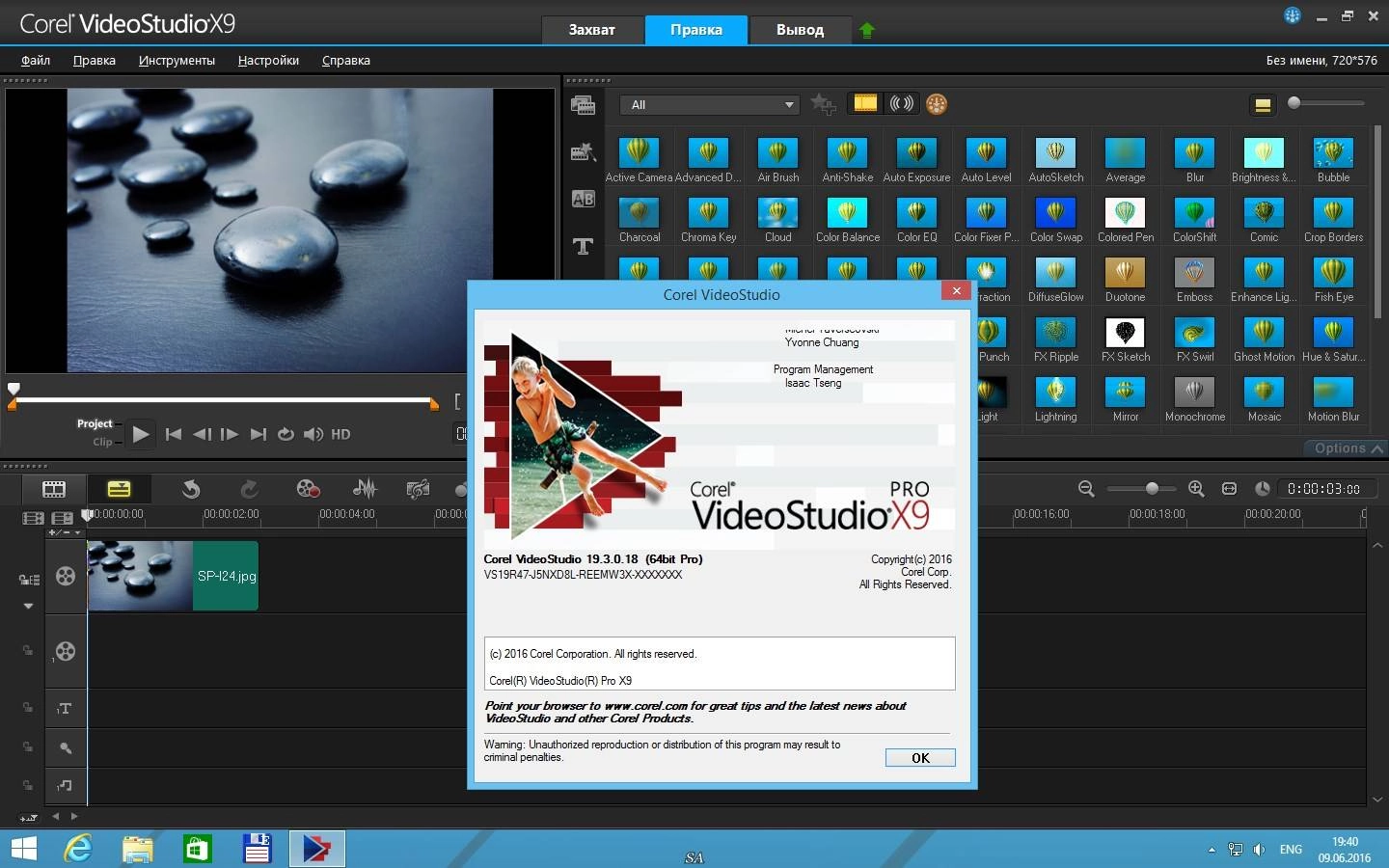Click the Title track button
This screenshot has width=1389, height=868.
(x=66, y=709)
